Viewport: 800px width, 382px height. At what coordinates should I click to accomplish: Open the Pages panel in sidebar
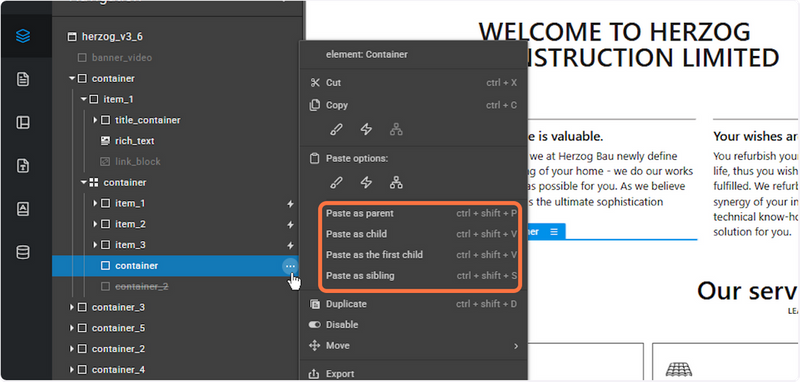pos(23,79)
